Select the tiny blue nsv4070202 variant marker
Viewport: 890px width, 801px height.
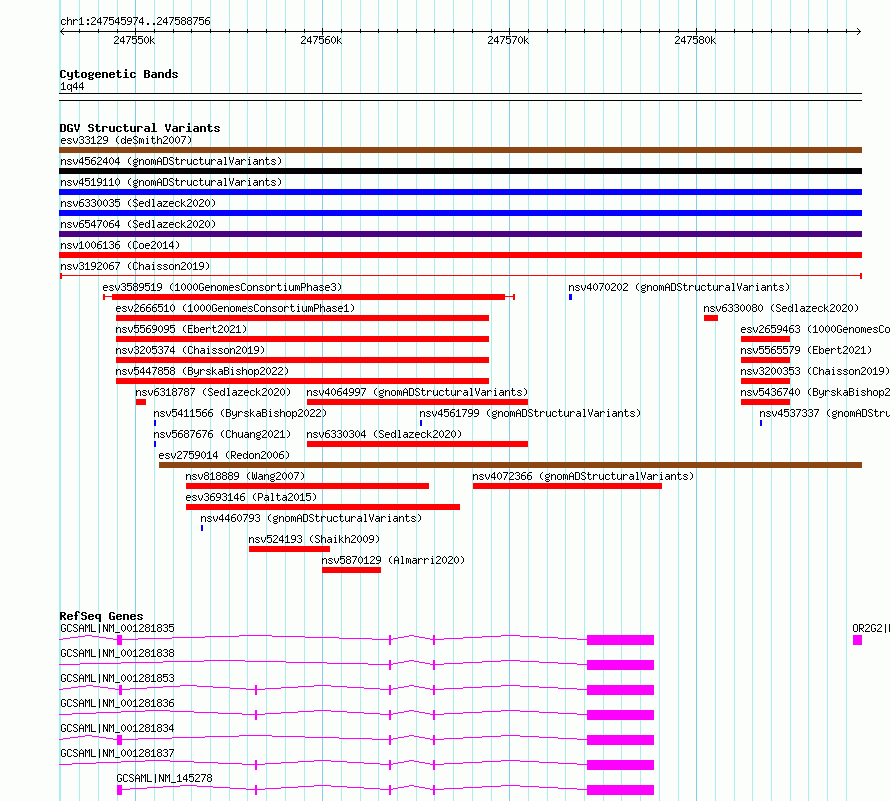[570, 297]
